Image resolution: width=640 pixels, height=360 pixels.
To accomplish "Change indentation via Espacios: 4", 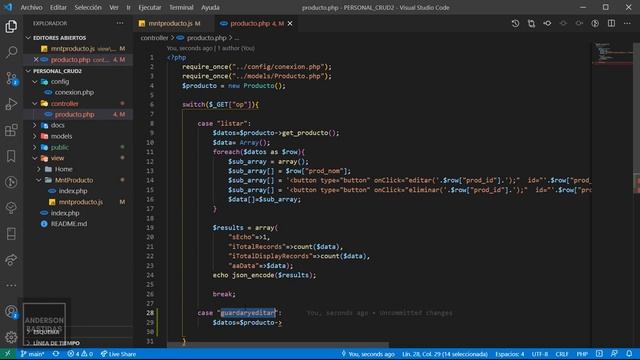I will pyautogui.click(x=509, y=354).
